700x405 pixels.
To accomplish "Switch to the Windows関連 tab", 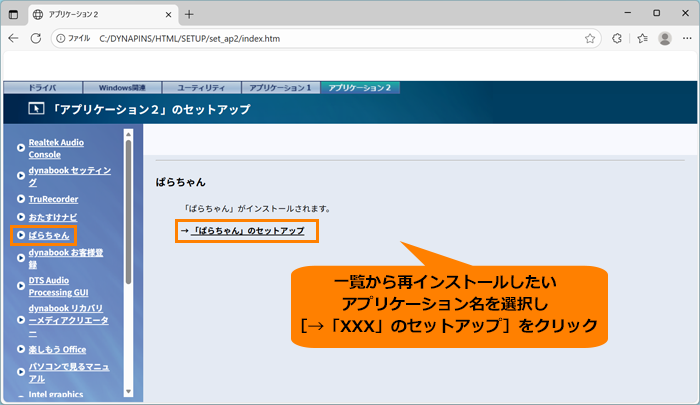I will coord(120,88).
